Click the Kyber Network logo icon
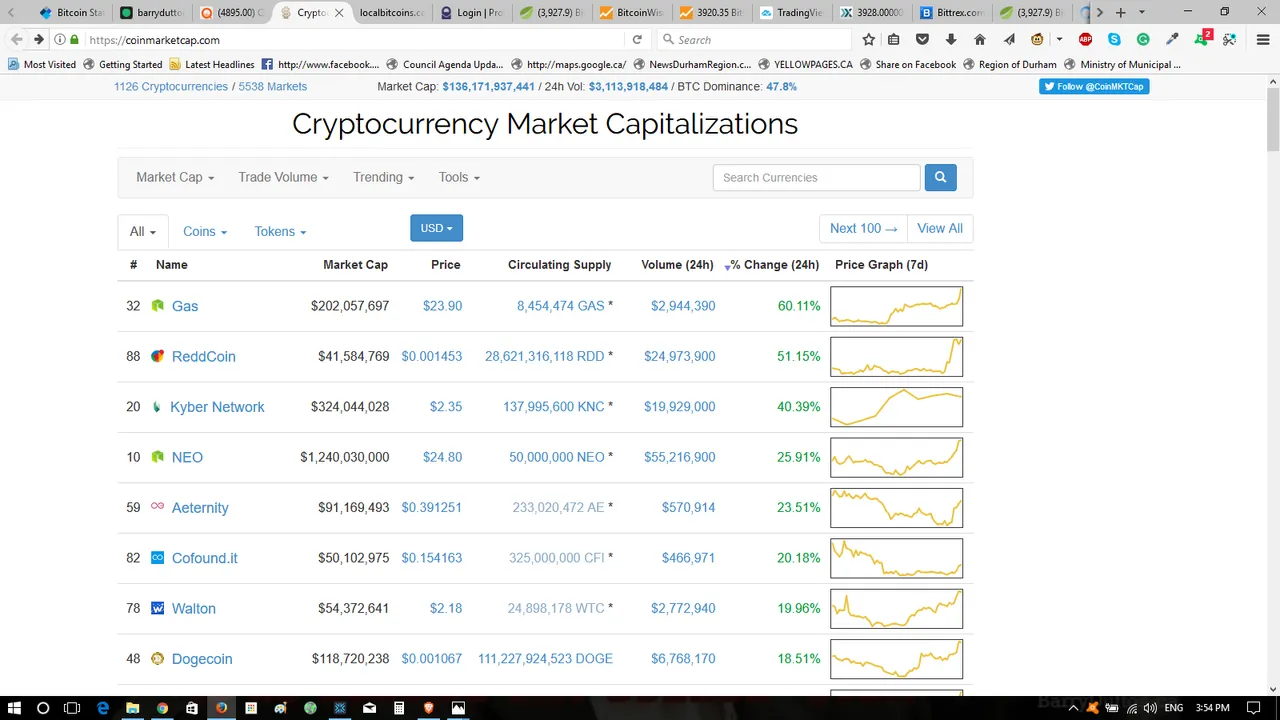The height and width of the screenshot is (720, 1280). point(156,407)
